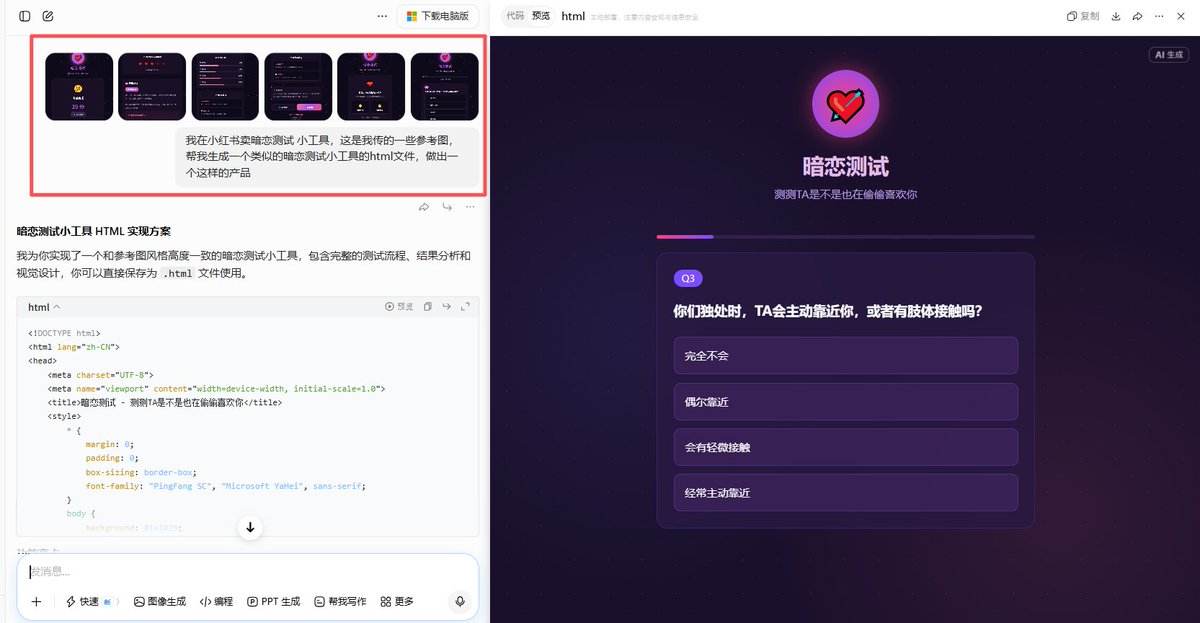Choose the 偶尔靠近 answer option
Screen dimensions: 1200x623
845,401
